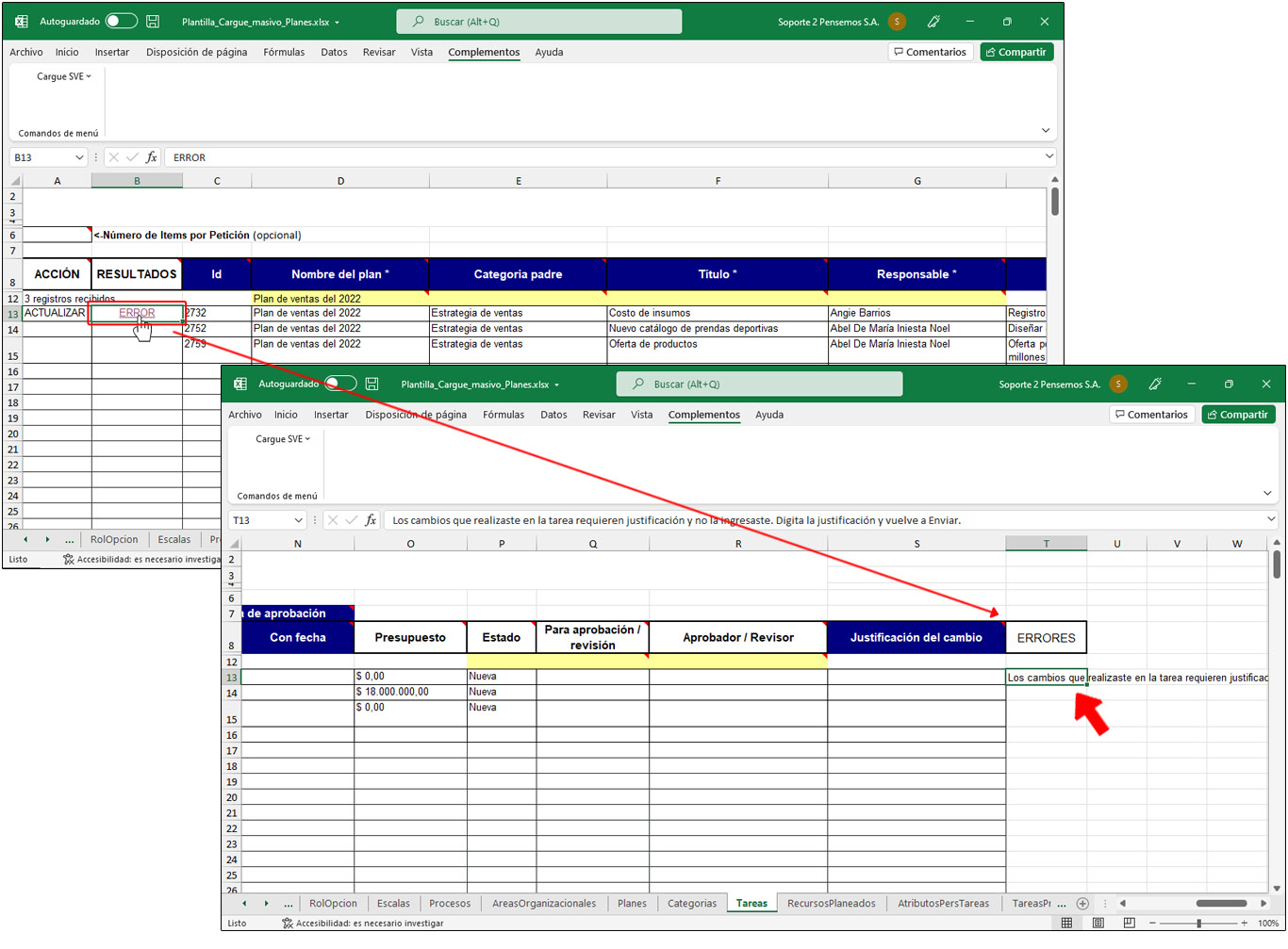Viewport: 1288px width, 949px height.
Task: Click the save icon in the front window
Action: 372,384
